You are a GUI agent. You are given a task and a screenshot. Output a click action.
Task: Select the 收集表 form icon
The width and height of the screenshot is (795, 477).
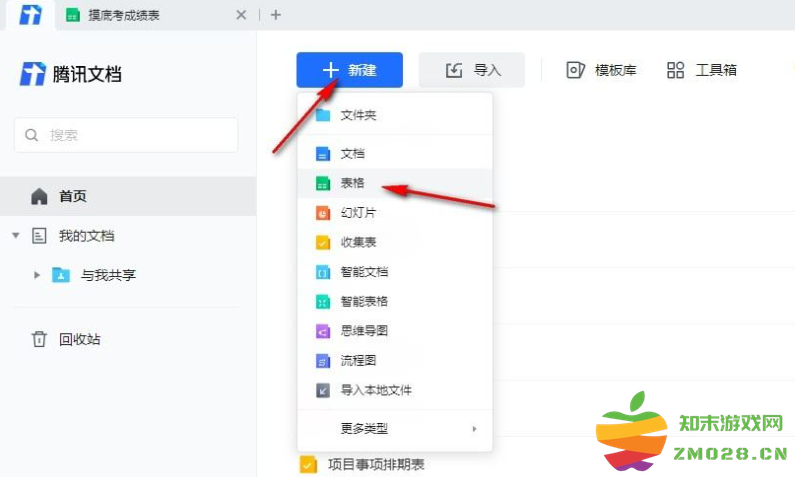click(323, 242)
